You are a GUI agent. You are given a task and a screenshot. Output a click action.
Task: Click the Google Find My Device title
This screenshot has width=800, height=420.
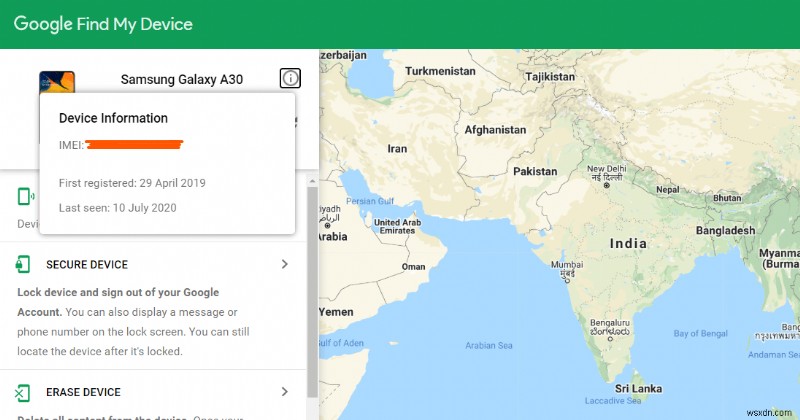103,24
